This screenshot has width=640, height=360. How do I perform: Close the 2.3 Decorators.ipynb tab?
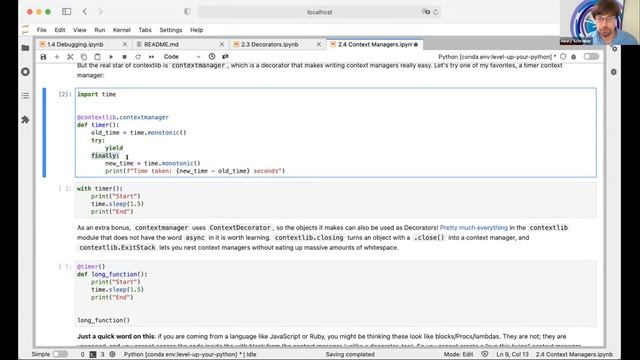point(319,44)
